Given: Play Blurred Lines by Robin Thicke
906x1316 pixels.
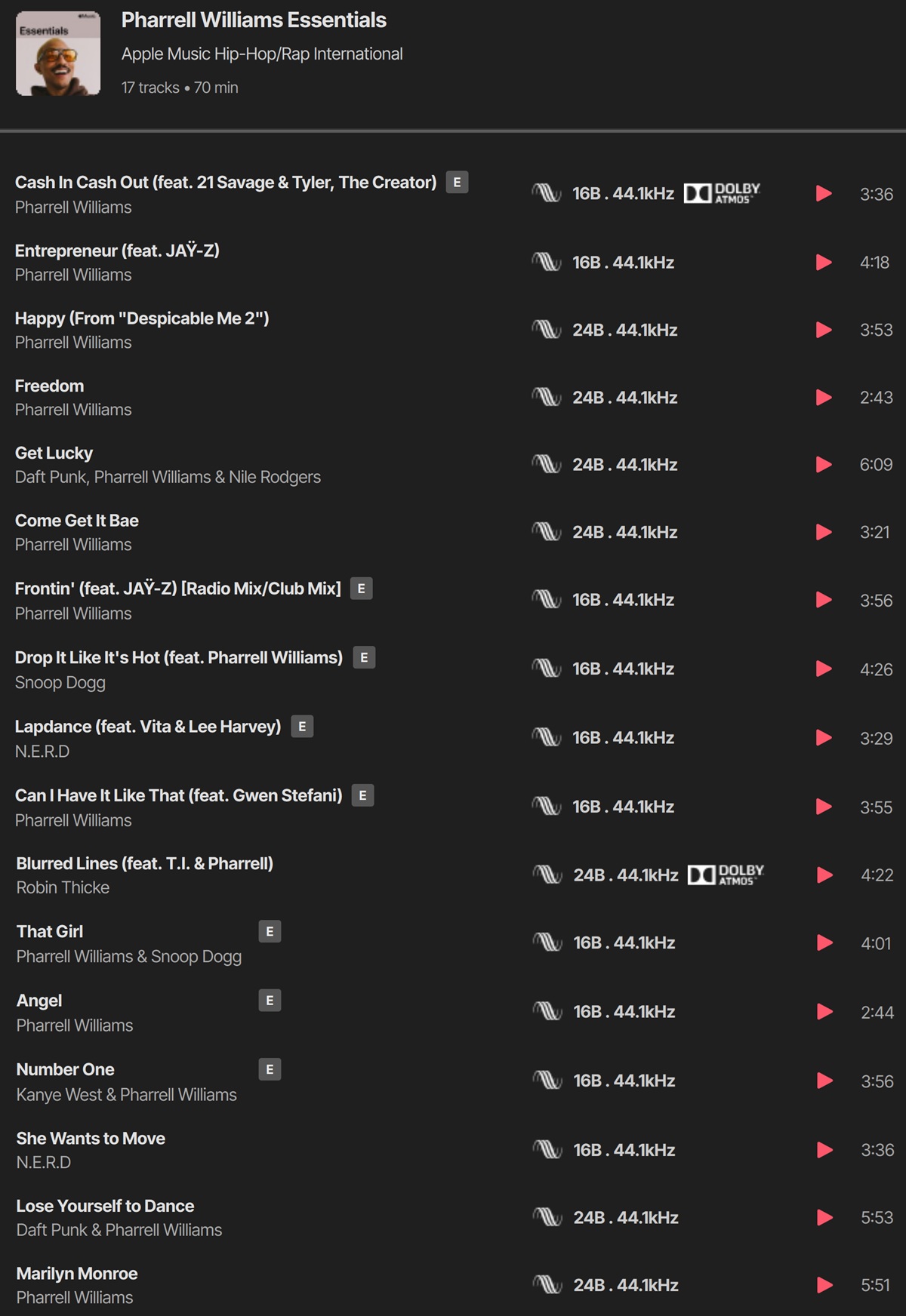Looking at the screenshot, I should (x=825, y=875).
